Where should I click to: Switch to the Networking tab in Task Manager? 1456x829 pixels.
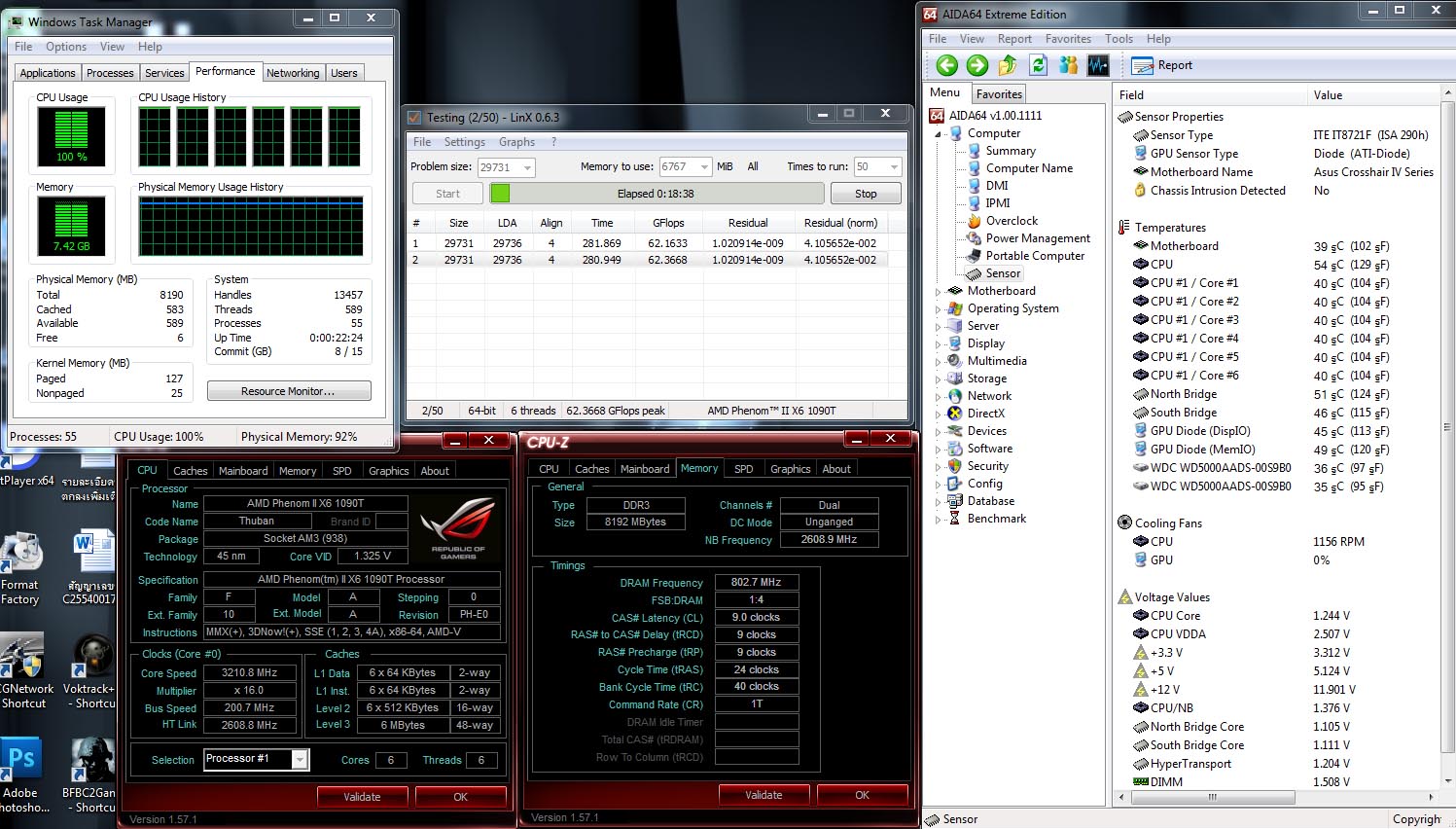pos(293,73)
